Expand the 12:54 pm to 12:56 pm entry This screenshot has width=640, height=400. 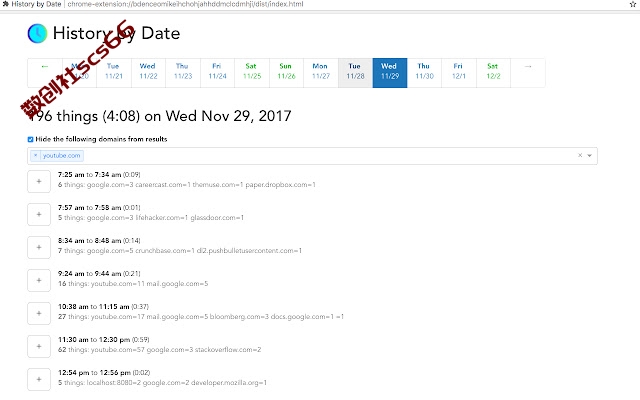point(39,379)
